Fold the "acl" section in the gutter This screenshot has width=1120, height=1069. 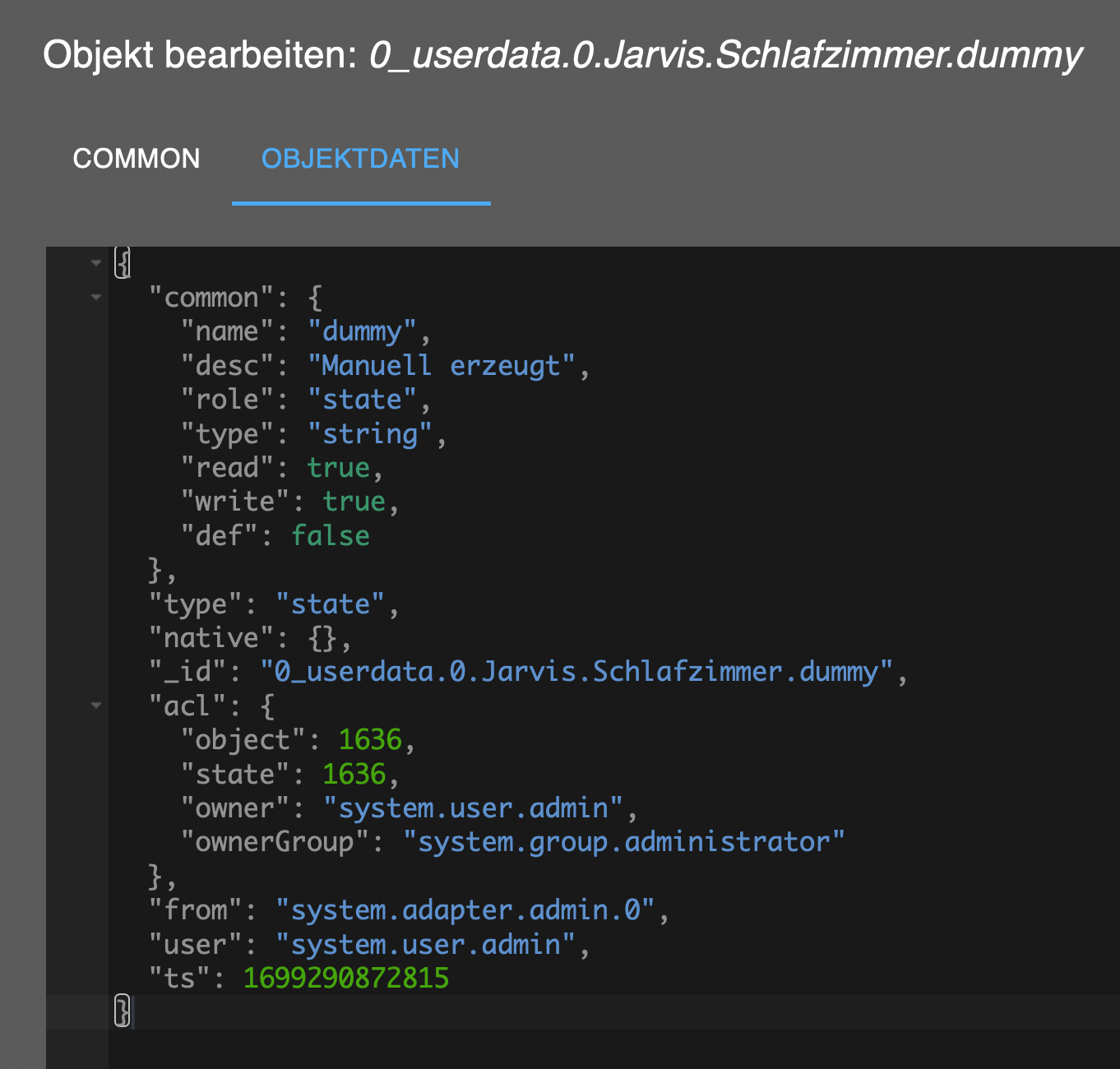click(x=96, y=706)
